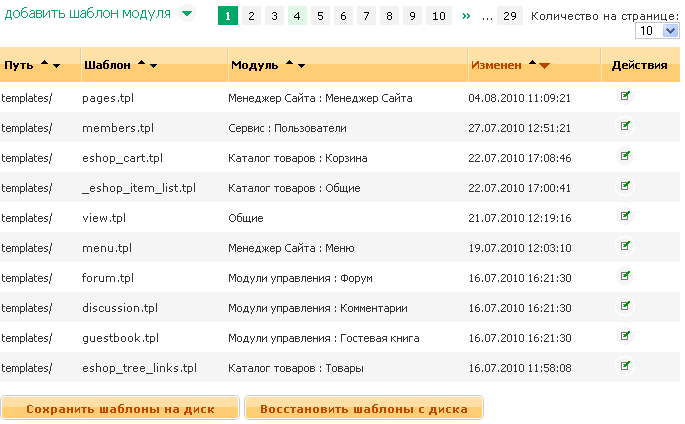Open the items-per-page dropdown showing 10
The height and width of the screenshot is (424, 685).
pos(658,32)
